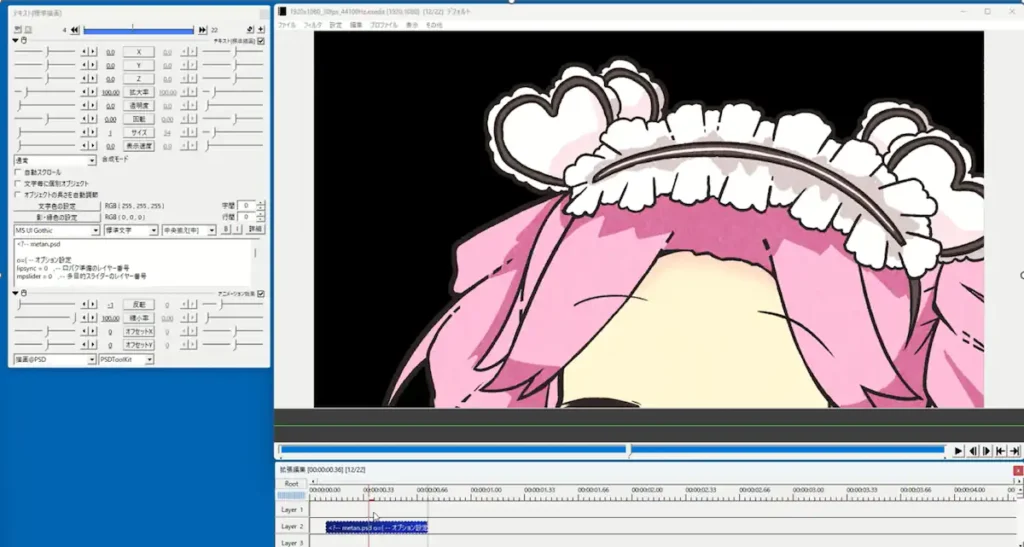
Task: Jump to first frame in main window
Action: coord(1000,451)
